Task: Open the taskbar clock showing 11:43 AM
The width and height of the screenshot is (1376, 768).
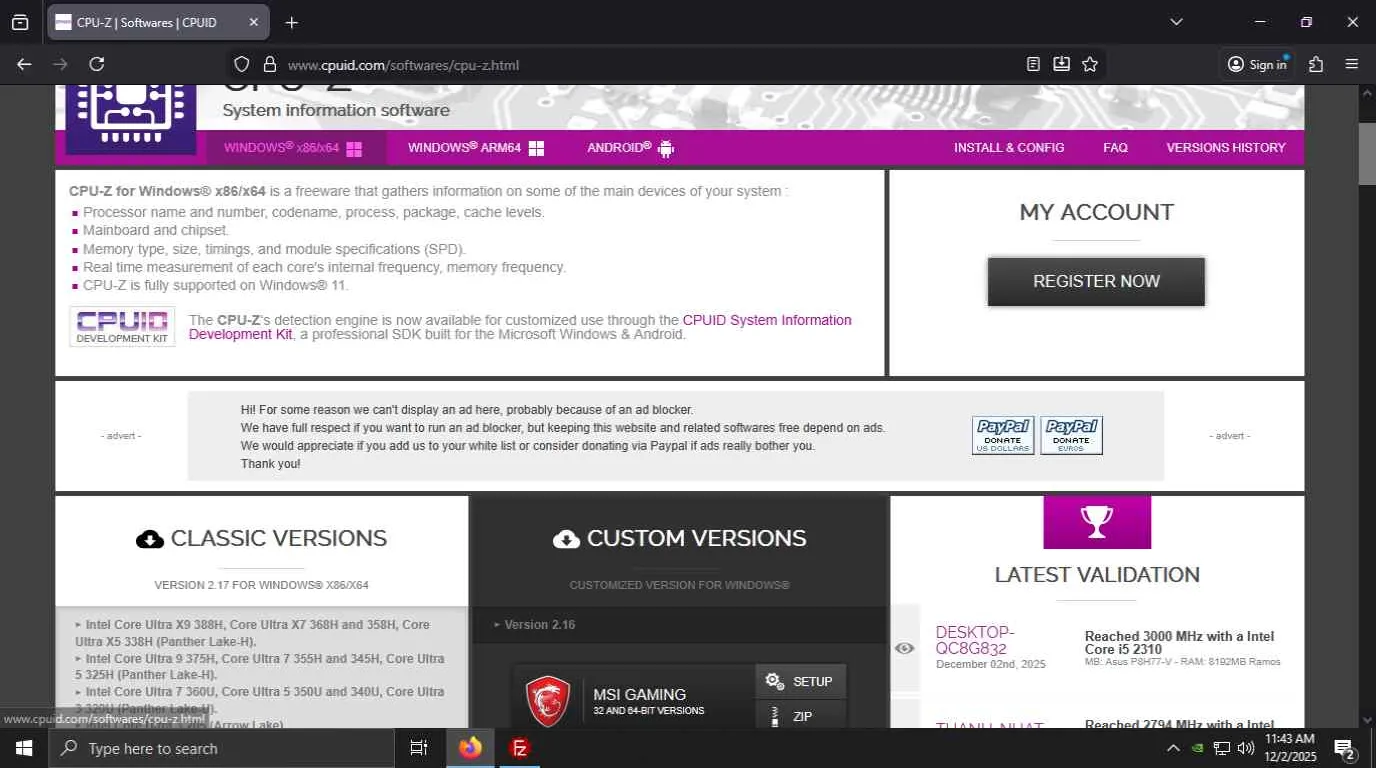Action: (x=1290, y=748)
